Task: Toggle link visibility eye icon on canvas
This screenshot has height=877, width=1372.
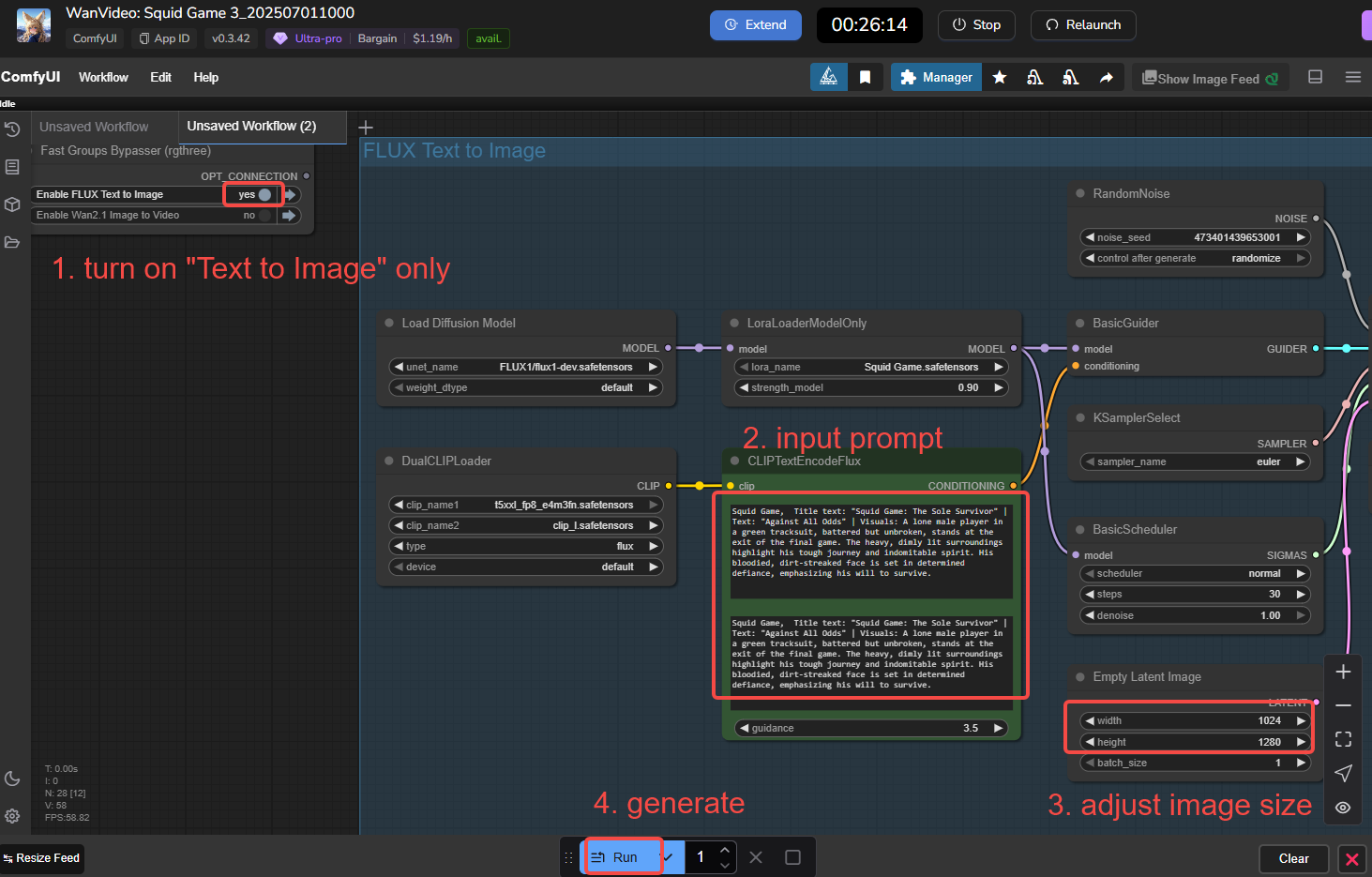Action: pos(1343,807)
